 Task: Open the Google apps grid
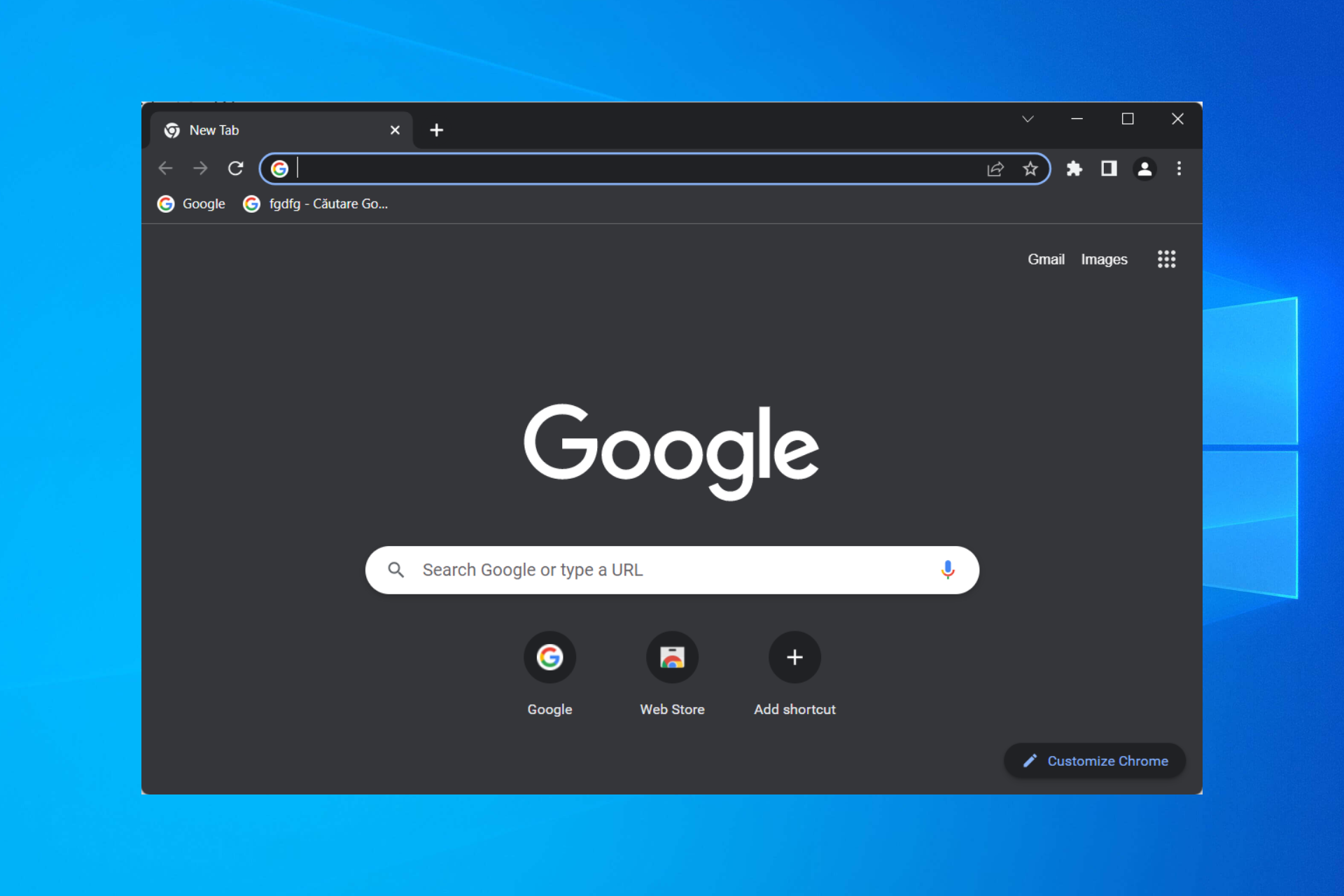coord(1166,259)
